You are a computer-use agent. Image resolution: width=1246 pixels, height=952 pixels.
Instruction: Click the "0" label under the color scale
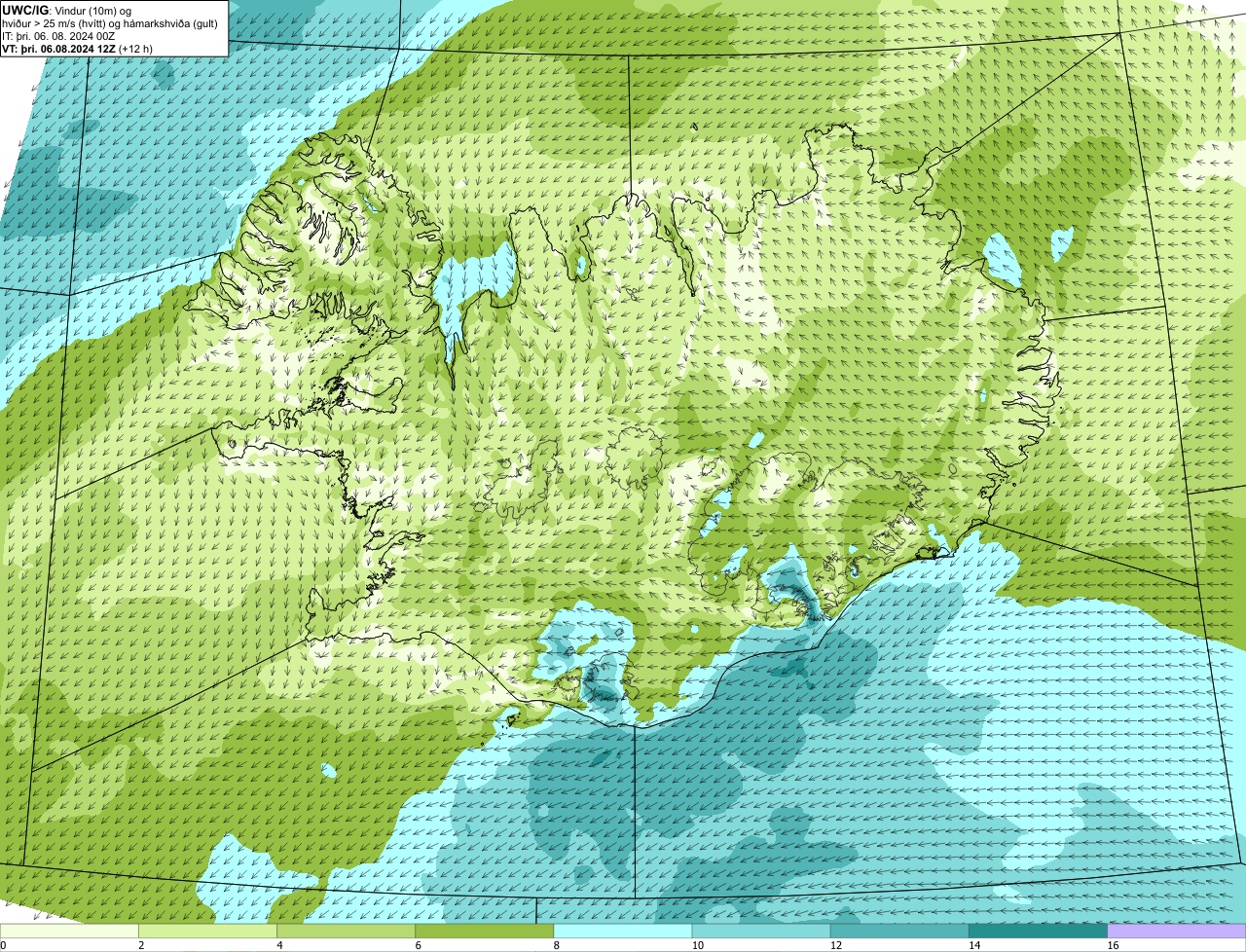(x=4, y=945)
